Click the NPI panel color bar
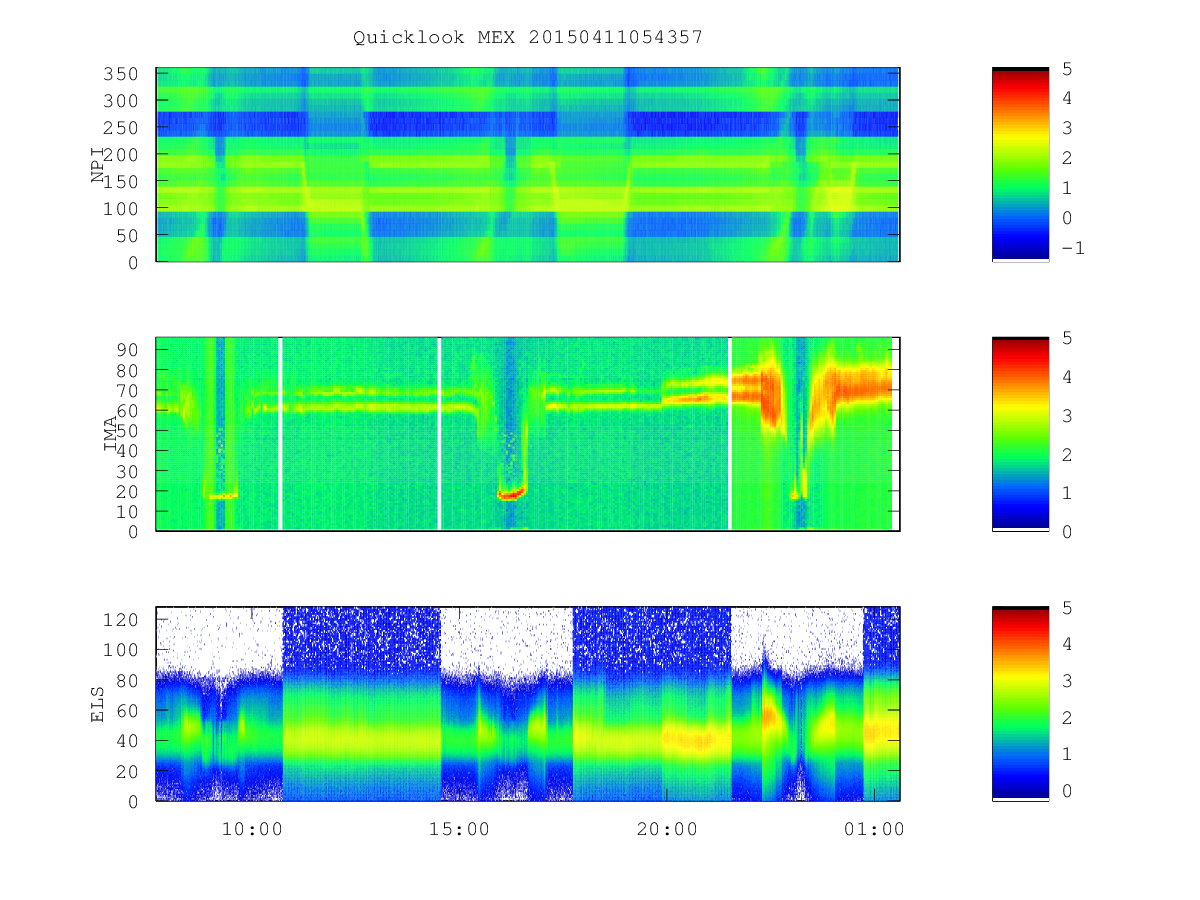 [1020, 164]
